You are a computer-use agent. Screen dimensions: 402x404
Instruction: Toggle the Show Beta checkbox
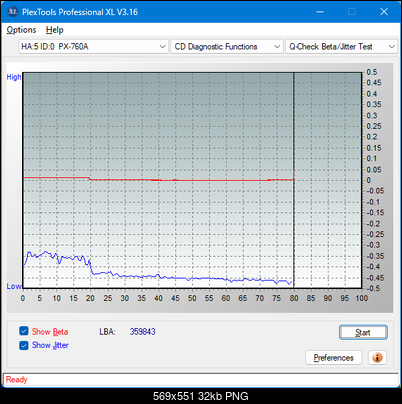click(x=24, y=331)
